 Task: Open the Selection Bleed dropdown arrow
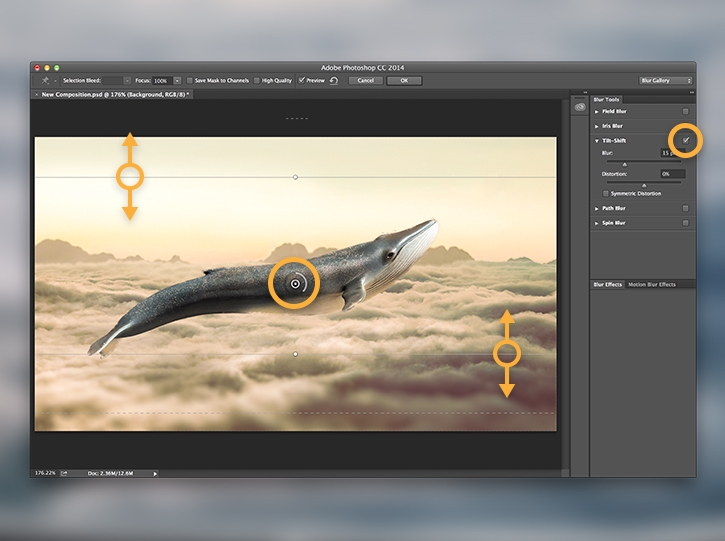pyautogui.click(x=127, y=81)
